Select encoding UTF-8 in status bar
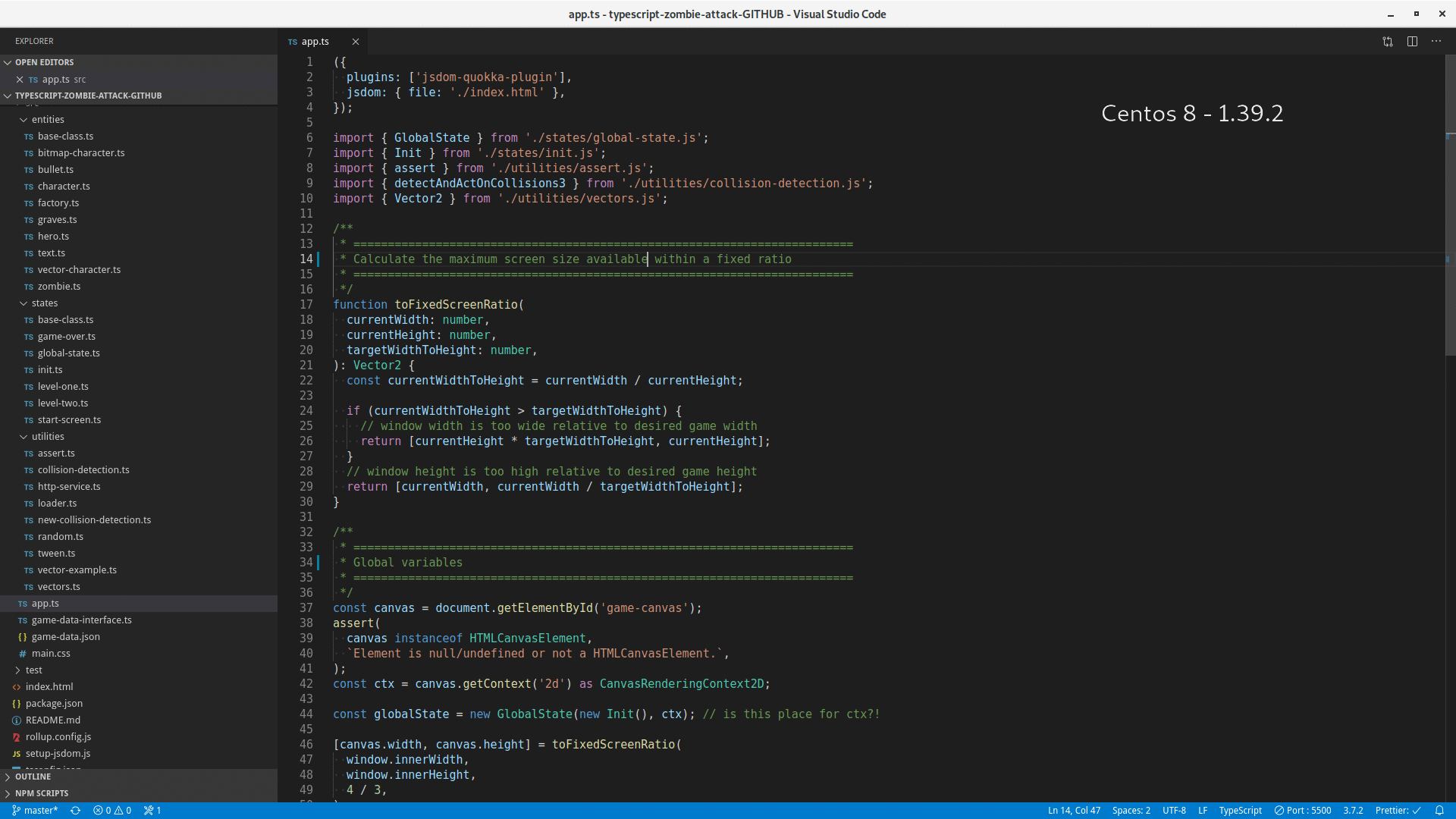This screenshot has width=1456, height=819. click(1174, 811)
